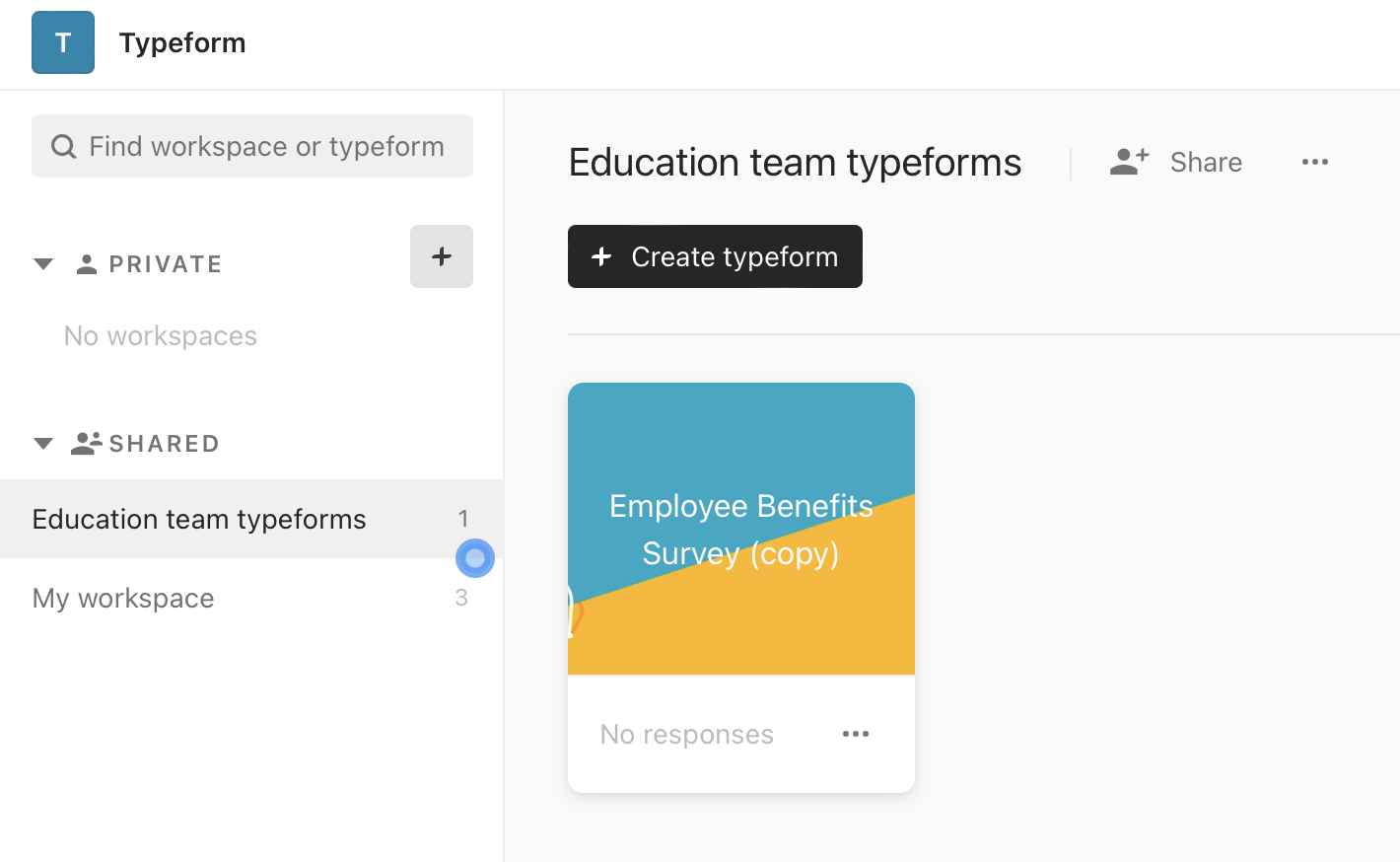Open My workspace in sidebar

coord(251,598)
